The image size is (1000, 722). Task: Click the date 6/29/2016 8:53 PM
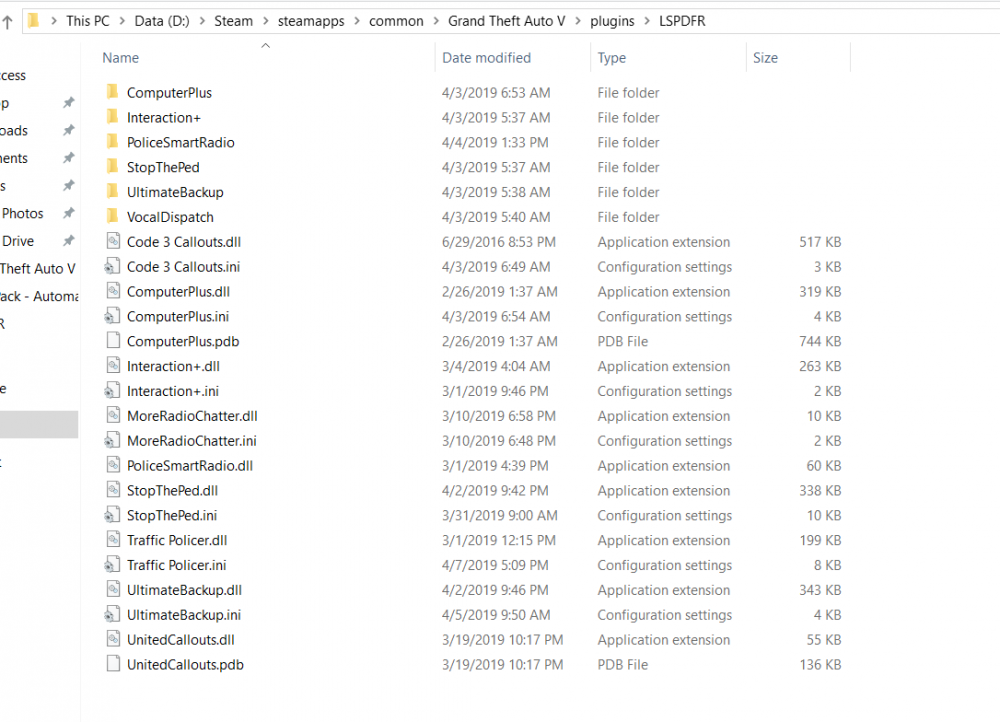pos(499,242)
